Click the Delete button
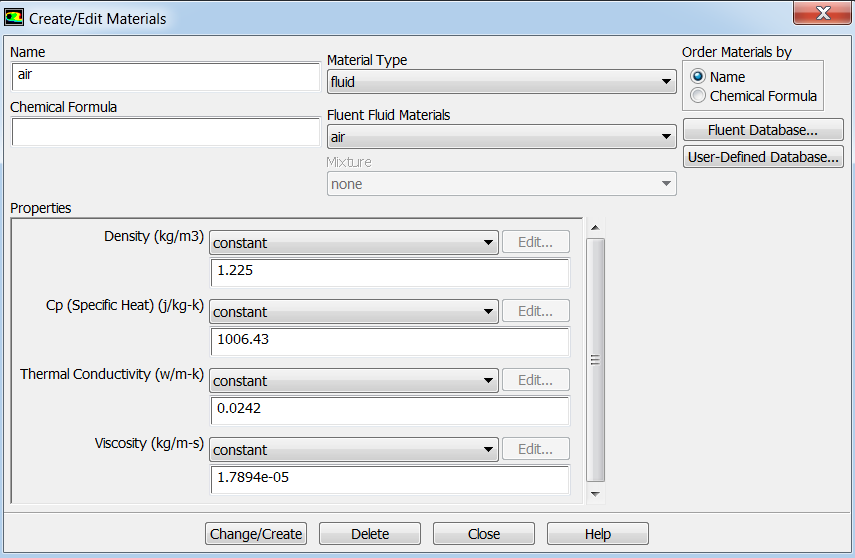855x558 pixels. pos(370,533)
